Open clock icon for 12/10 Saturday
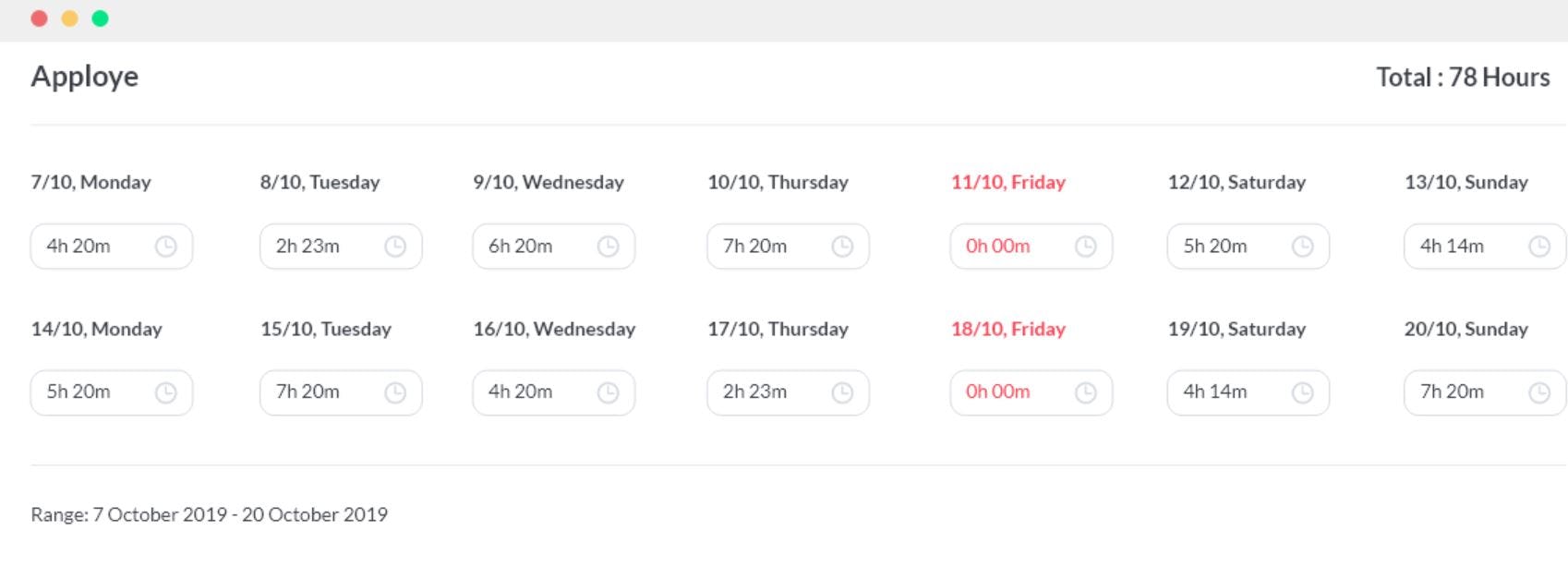1568x567 pixels. (x=1302, y=247)
